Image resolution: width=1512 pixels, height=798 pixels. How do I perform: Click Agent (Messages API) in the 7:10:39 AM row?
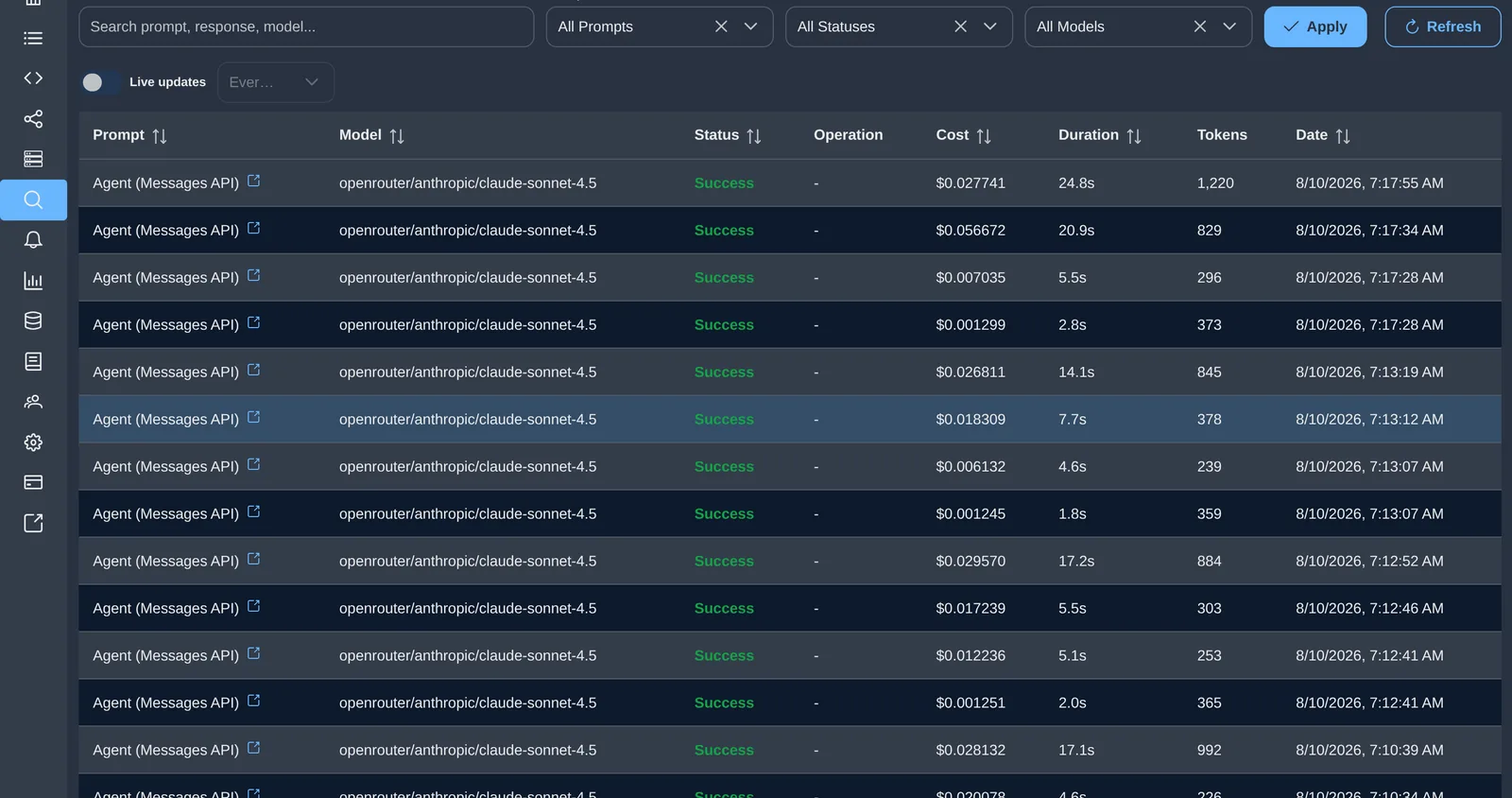coord(165,750)
